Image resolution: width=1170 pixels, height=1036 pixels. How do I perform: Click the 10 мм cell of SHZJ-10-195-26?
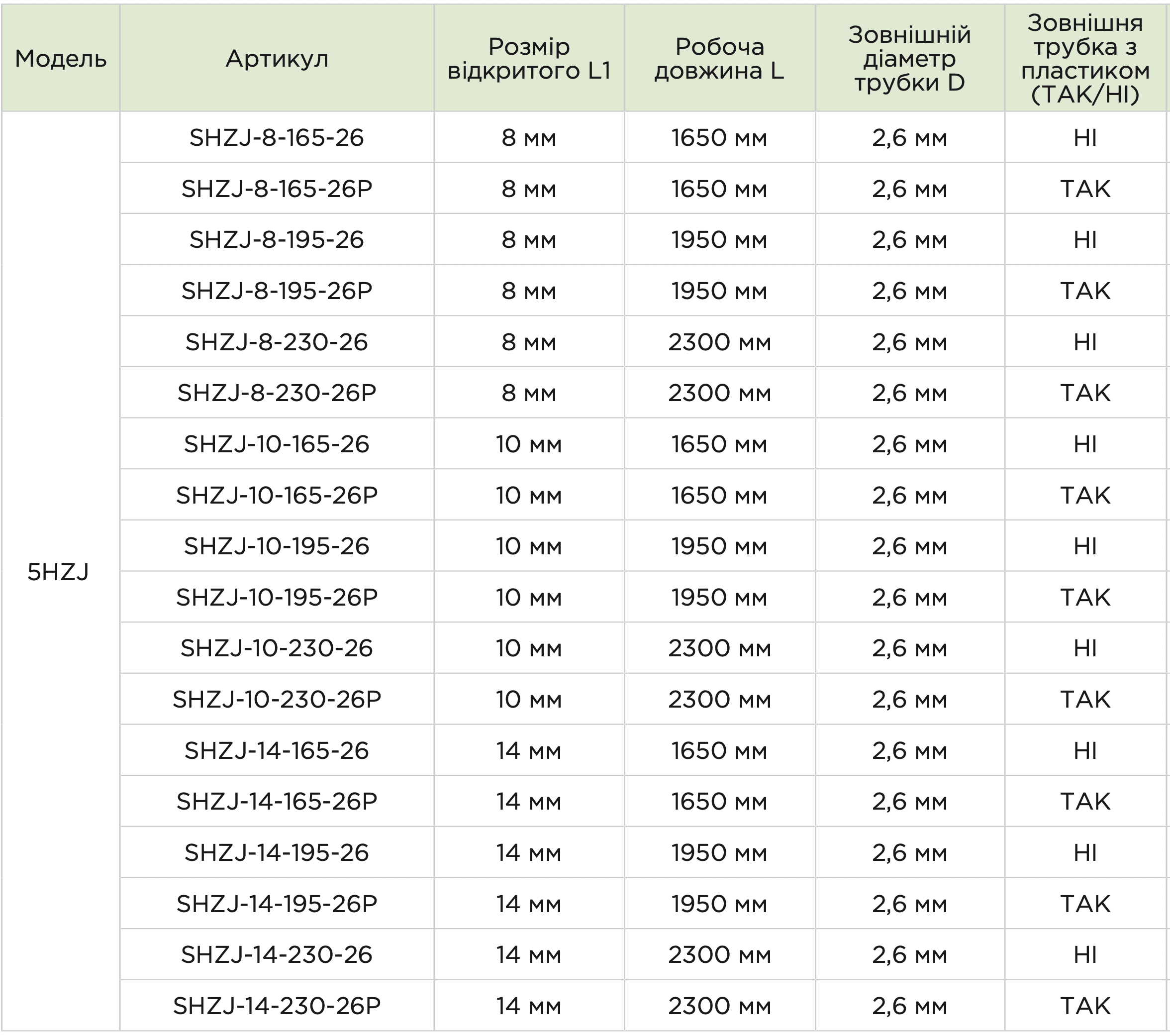point(529,546)
